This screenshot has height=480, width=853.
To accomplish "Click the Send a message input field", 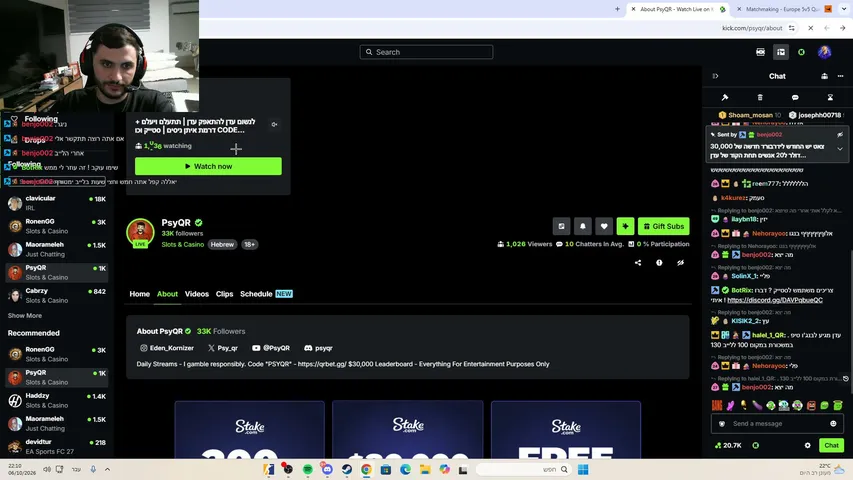I will pos(777,423).
